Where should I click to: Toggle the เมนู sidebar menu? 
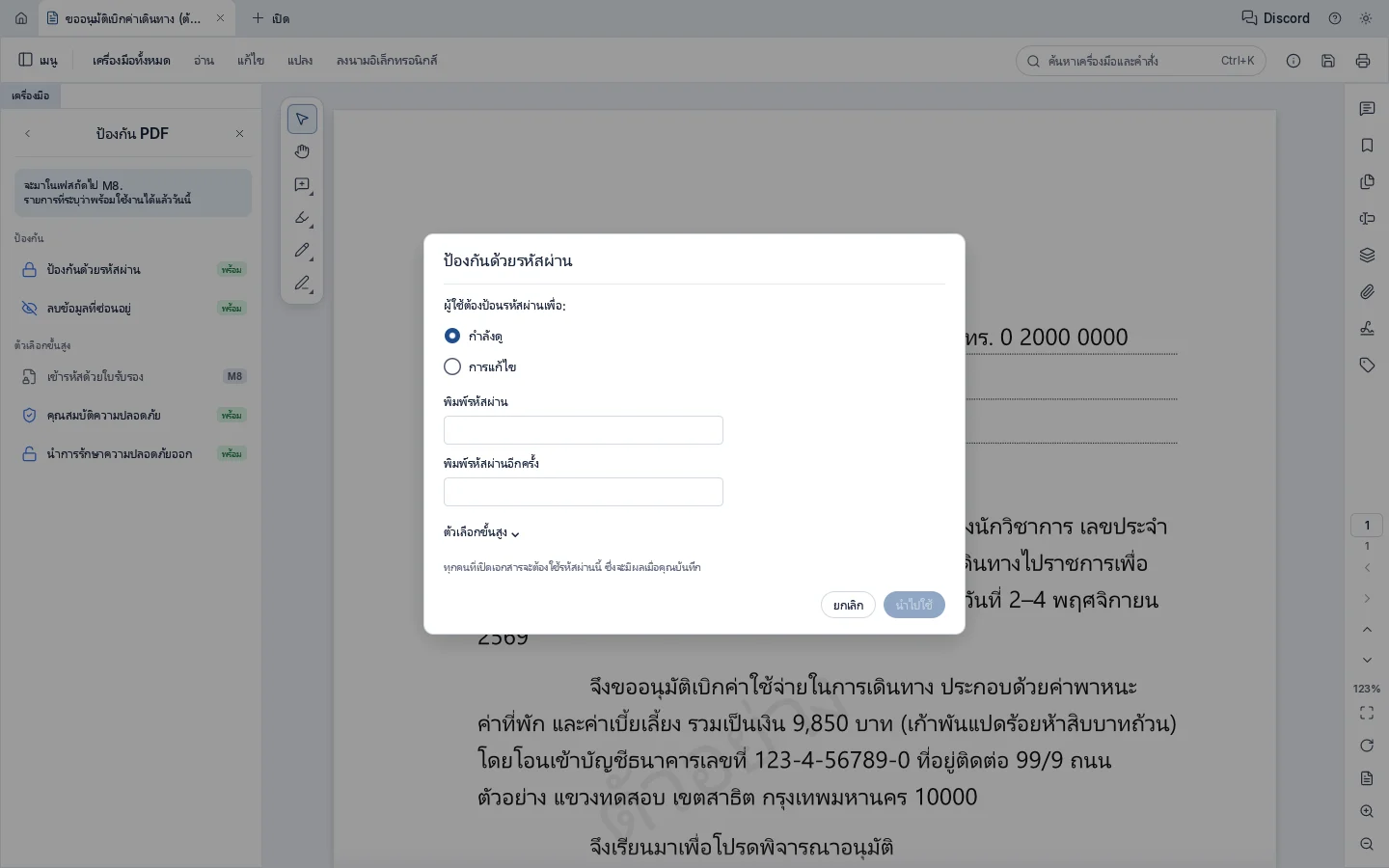(x=39, y=61)
